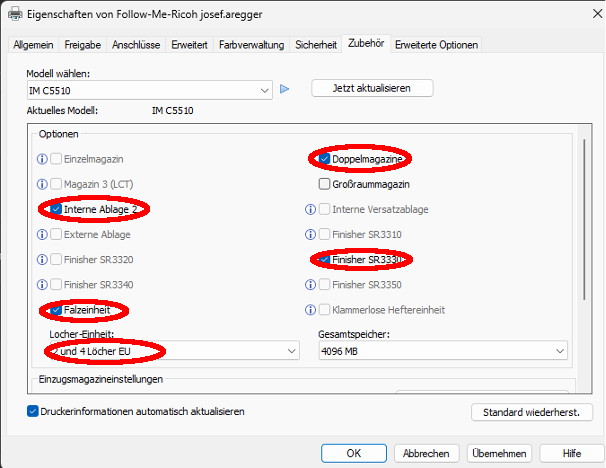This screenshot has height=468, width=606.
Task: Click the blue arrow next to model dropdown
Action: tap(284, 89)
